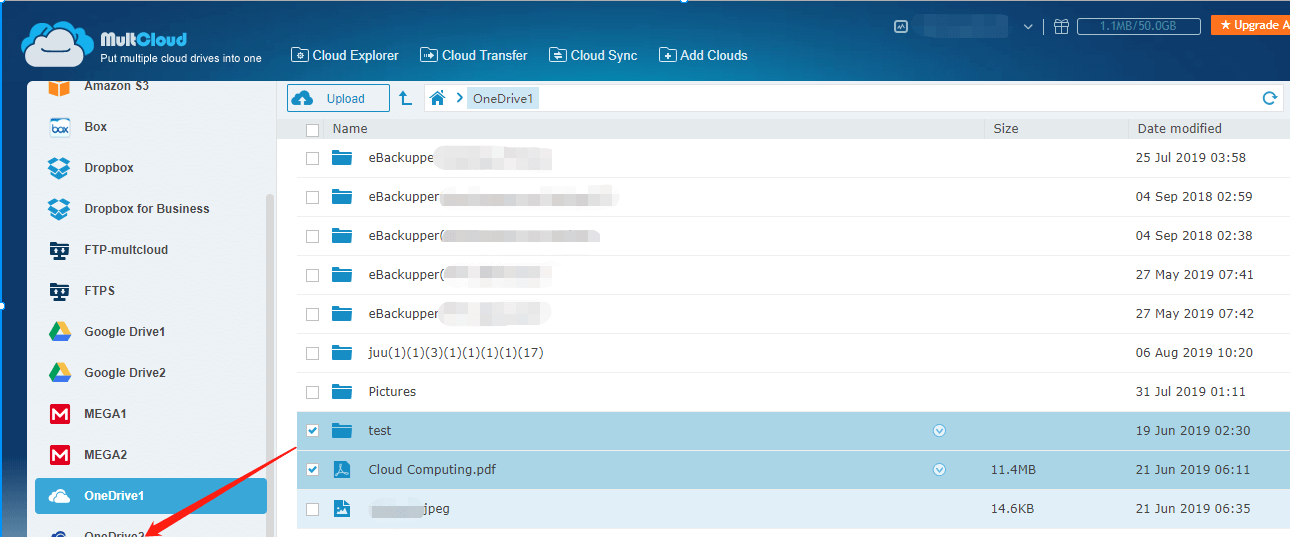Click the Dropbox icon
Screen dimensions: 1290x537
pyautogui.click(x=60, y=168)
